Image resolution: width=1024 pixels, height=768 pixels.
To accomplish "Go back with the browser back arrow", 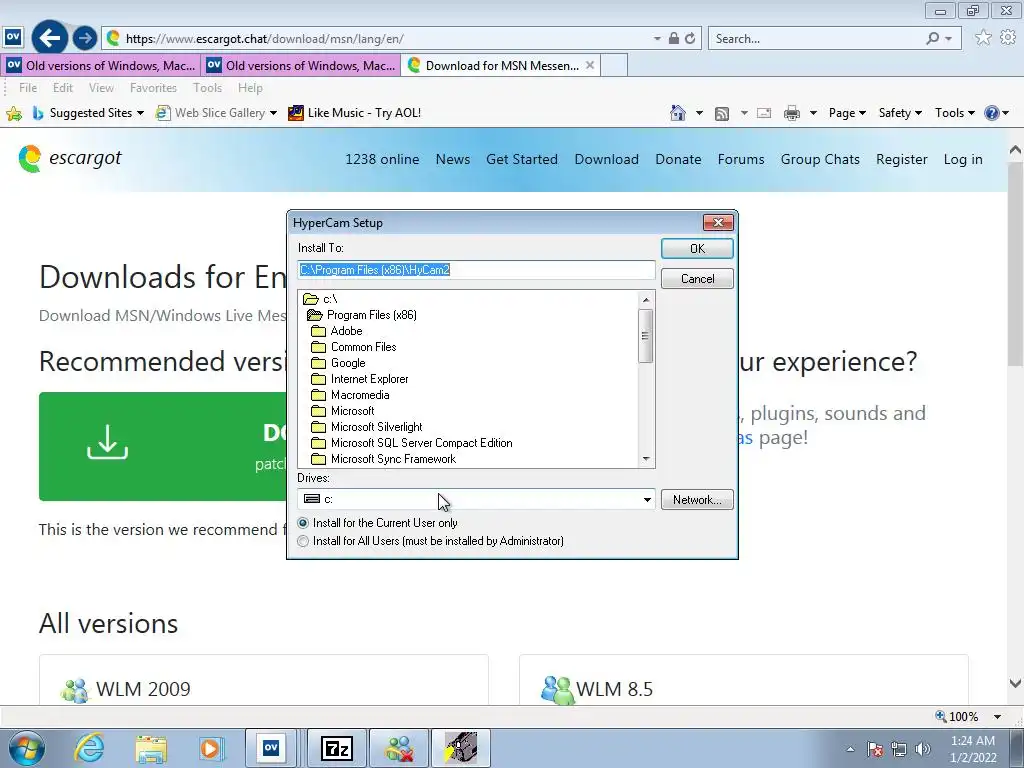I will click(50, 39).
